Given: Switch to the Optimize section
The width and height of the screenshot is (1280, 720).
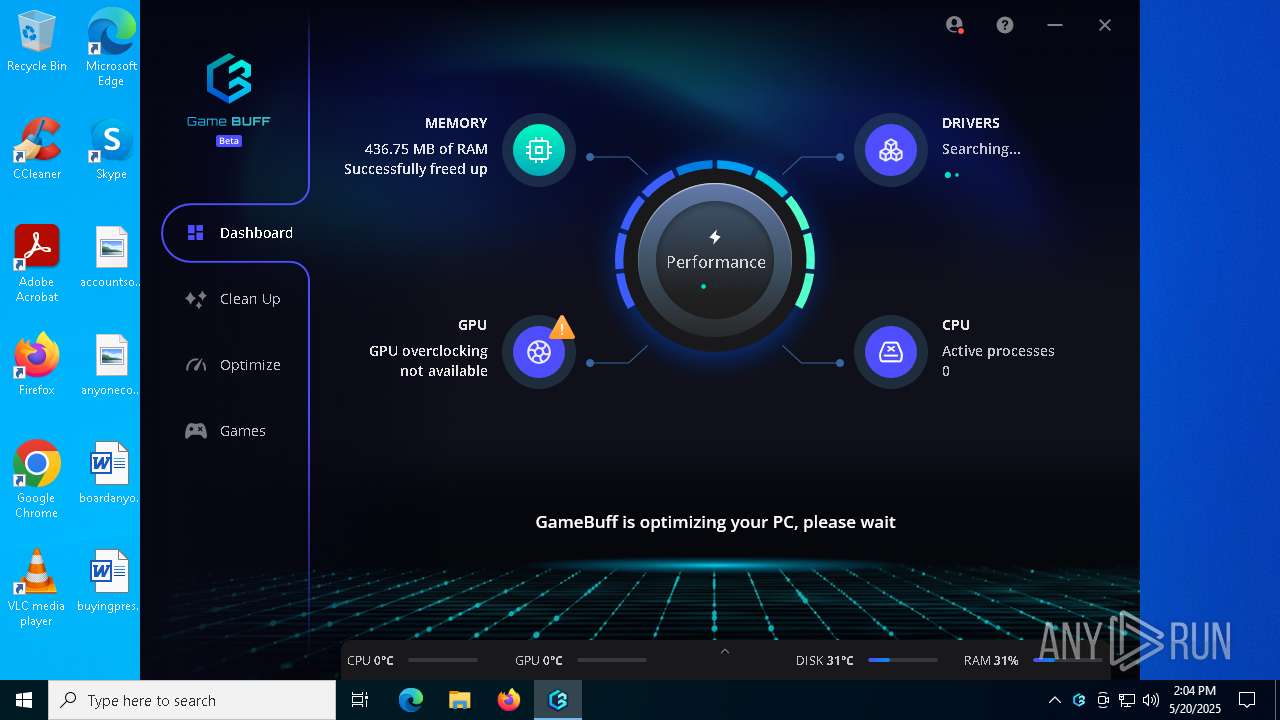Looking at the screenshot, I should [236, 365].
